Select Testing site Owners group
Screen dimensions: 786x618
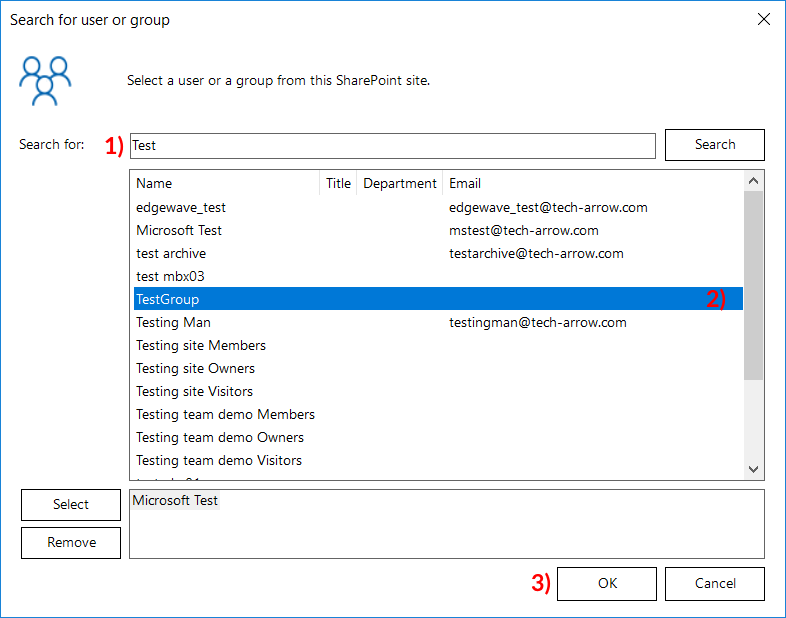(x=195, y=369)
